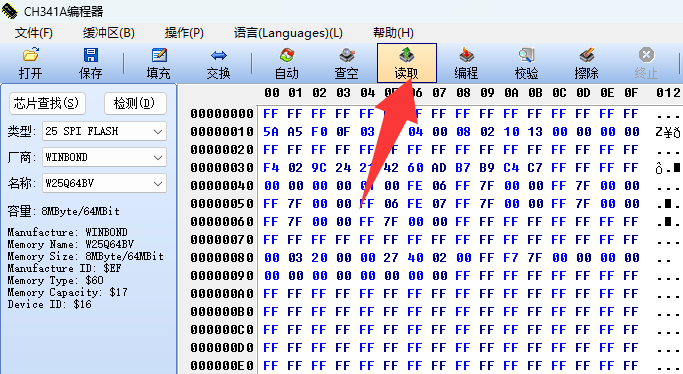Viewport: 683px width, 374px height.
Task: Select the 填充 (Fill) tool icon
Action: [159, 55]
